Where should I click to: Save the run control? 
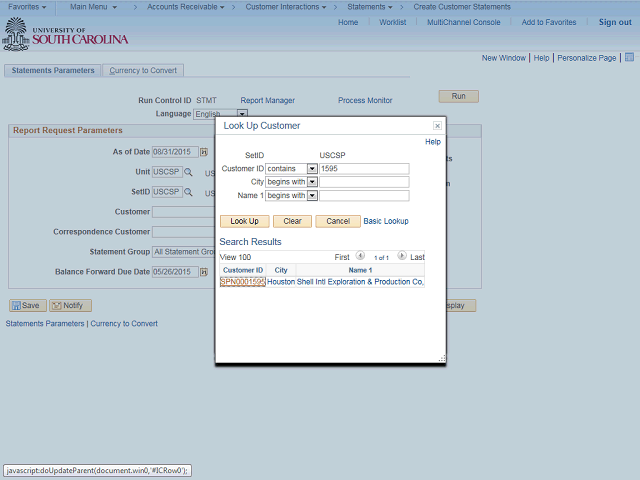28,305
